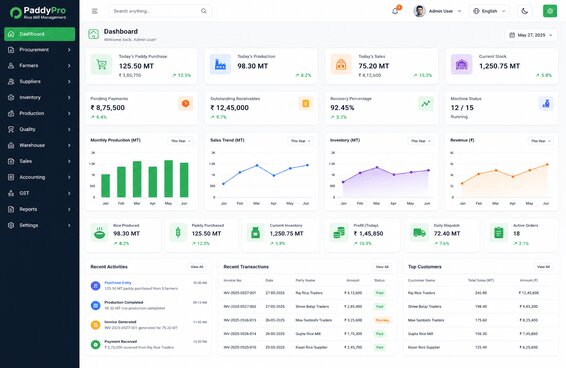Open the Admin User dropdown
The width and height of the screenshot is (566, 368).
438,11
